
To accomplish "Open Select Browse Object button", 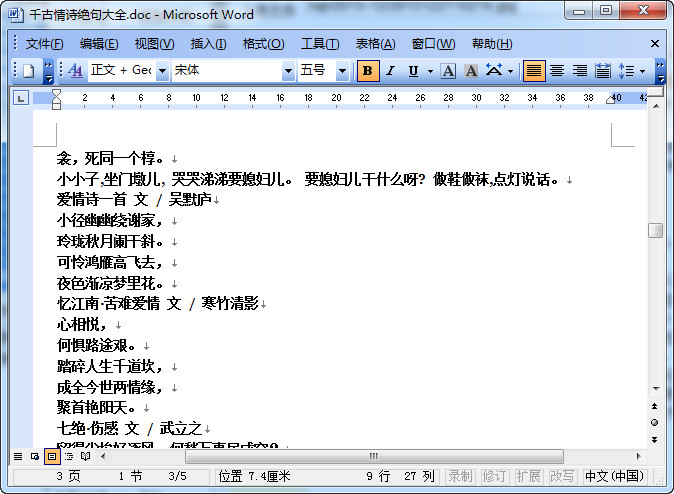I will point(654,423).
